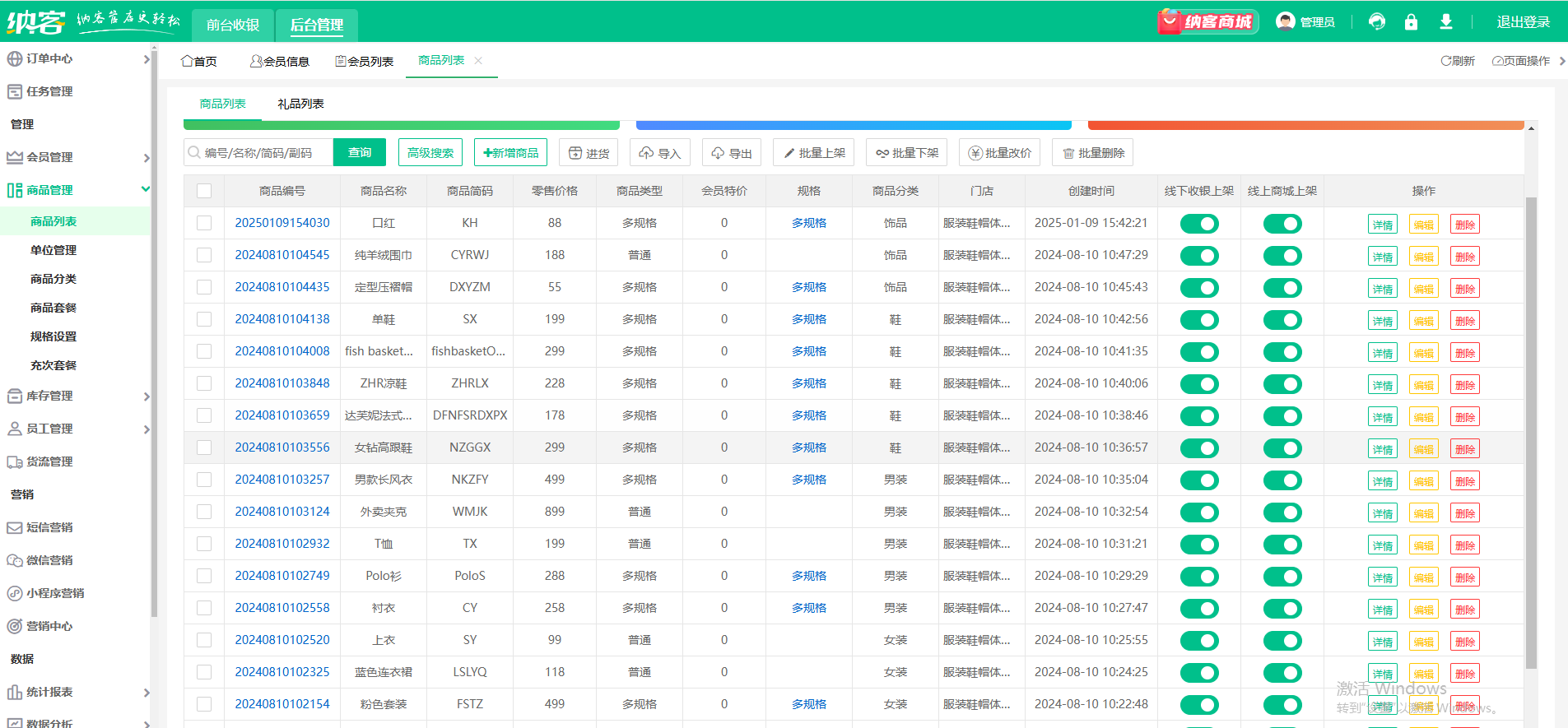Click the download icon in header
This screenshot has height=728, width=1568.
tap(1445, 22)
